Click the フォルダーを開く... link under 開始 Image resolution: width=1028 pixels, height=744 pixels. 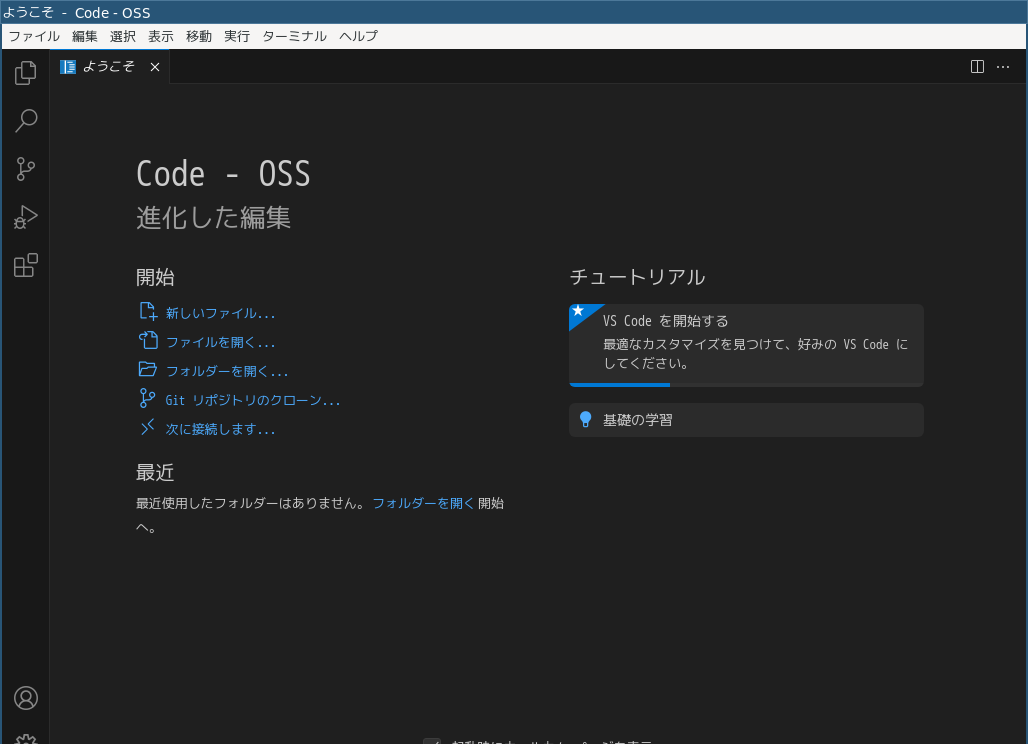[227, 371]
